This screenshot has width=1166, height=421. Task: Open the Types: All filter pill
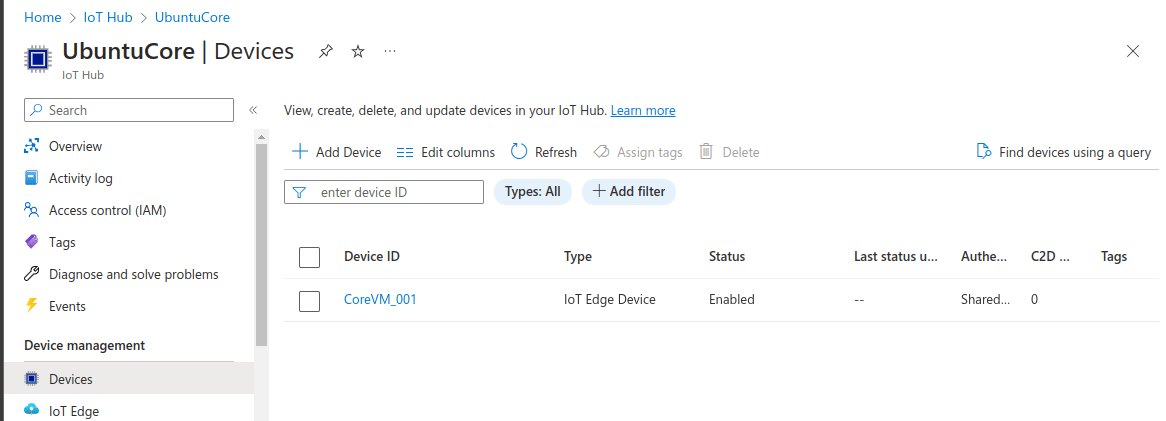click(532, 192)
